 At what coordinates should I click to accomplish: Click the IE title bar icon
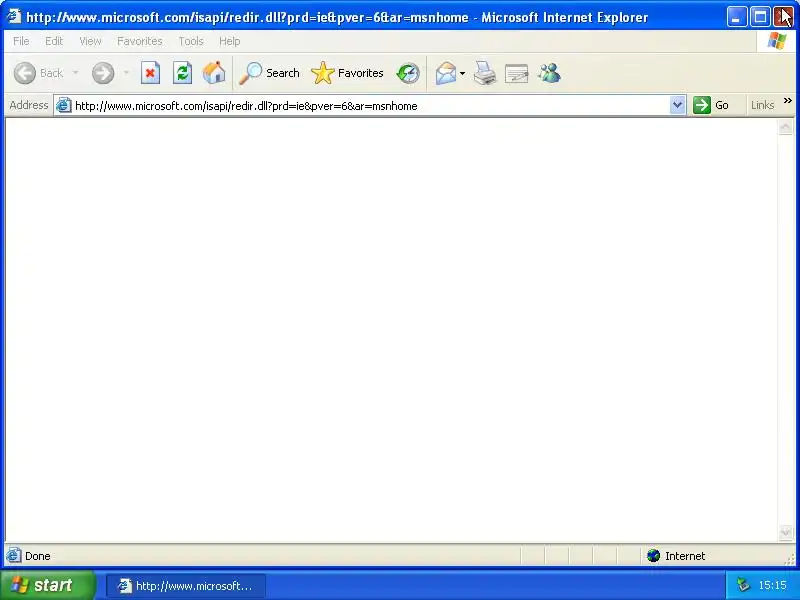tap(14, 17)
